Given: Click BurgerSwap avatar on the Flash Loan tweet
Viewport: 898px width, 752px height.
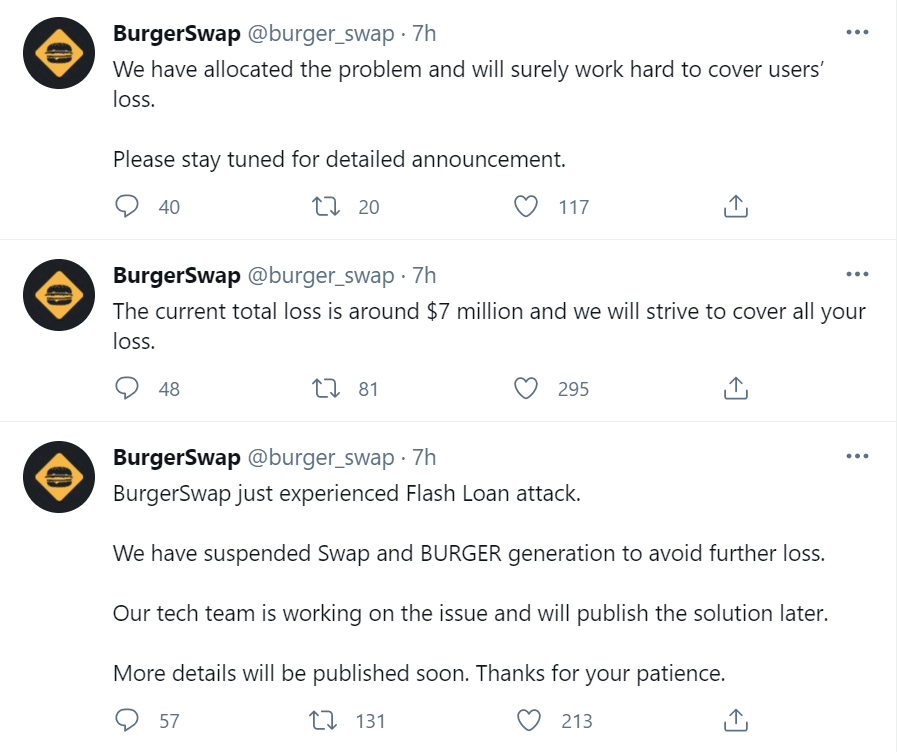Looking at the screenshot, I should pyautogui.click(x=58, y=476).
